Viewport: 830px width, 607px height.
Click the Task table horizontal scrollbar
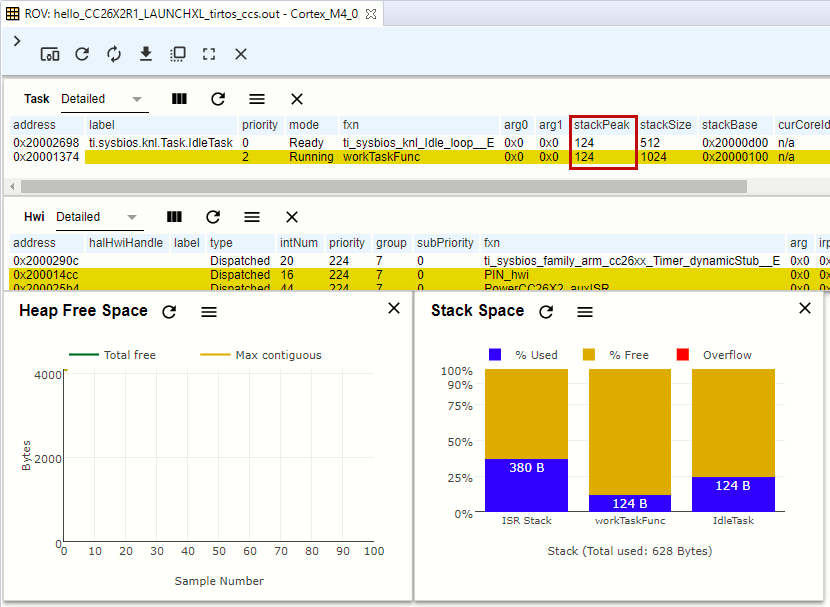pos(385,186)
